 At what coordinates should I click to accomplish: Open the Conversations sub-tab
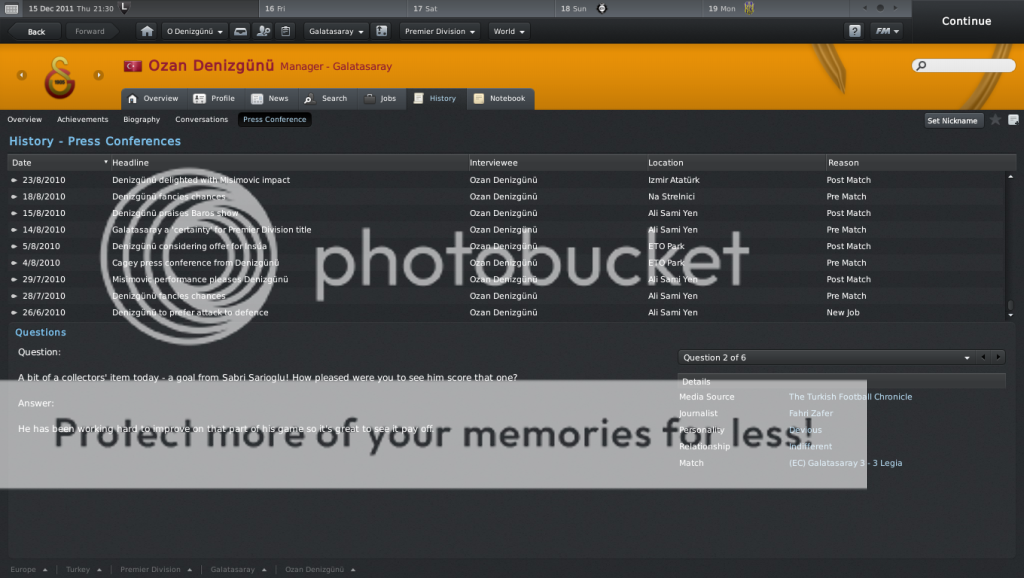[201, 120]
